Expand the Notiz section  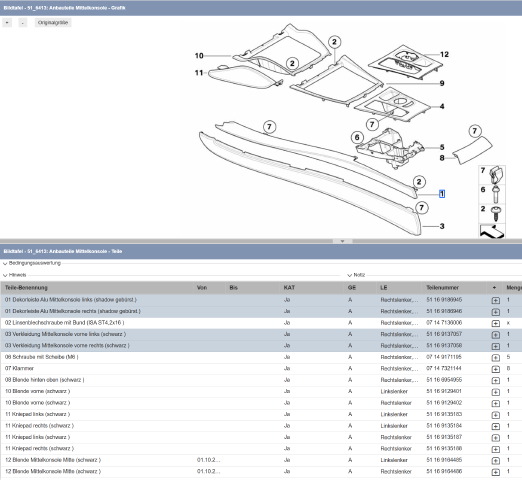(356, 275)
